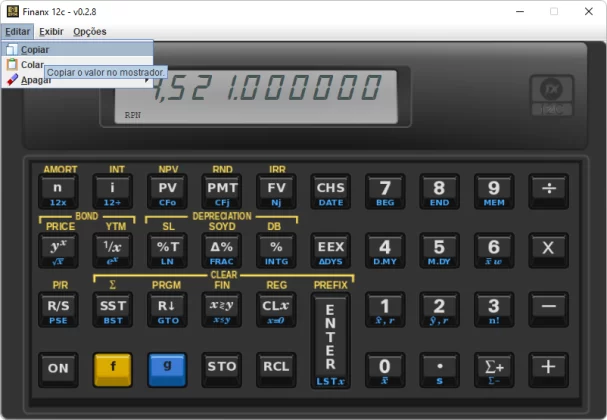Screen dimensions: 607x420
Task: Click the yellow f prefix key
Action: coord(113,370)
